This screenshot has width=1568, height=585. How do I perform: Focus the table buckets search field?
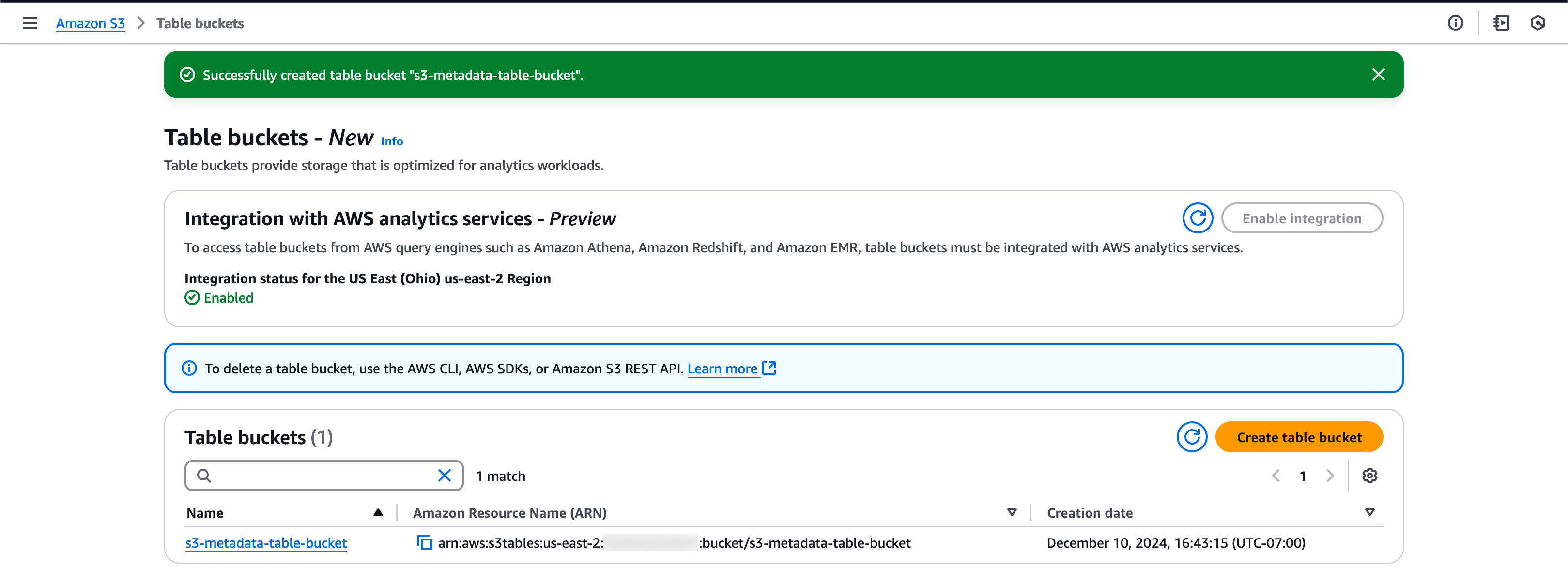pos(324,476)
